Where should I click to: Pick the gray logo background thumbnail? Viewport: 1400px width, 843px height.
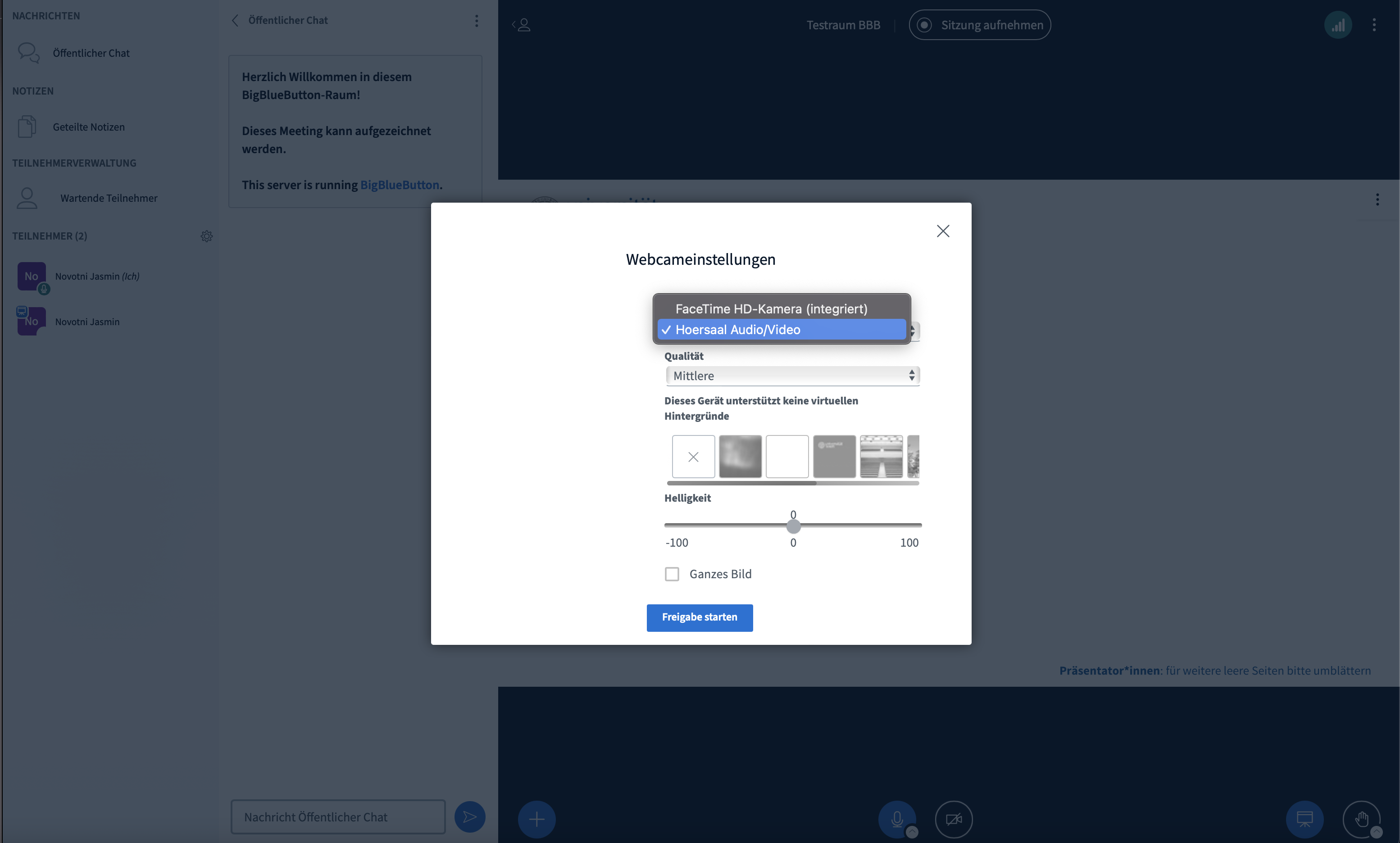[x=834, y=456]
